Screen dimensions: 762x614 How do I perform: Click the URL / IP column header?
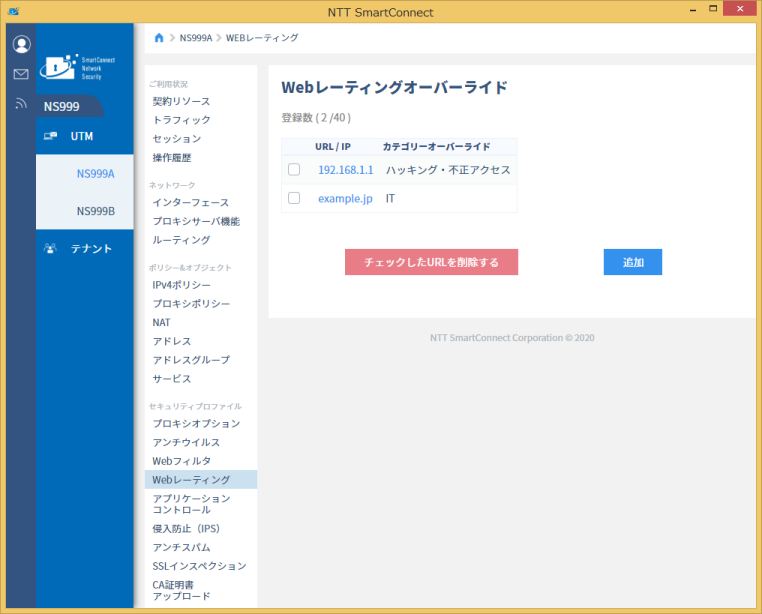click(333, 146)
